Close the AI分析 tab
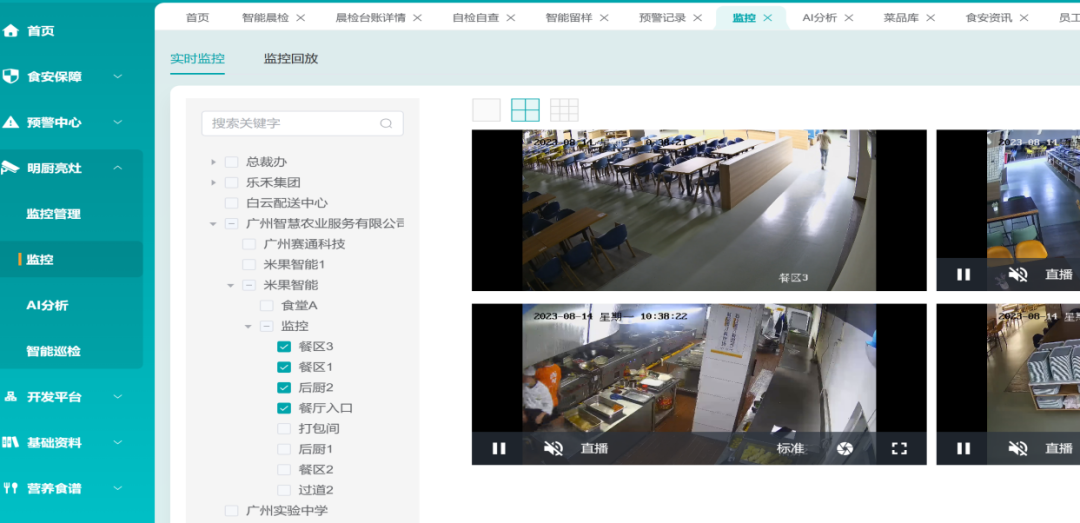 (849, 18)
